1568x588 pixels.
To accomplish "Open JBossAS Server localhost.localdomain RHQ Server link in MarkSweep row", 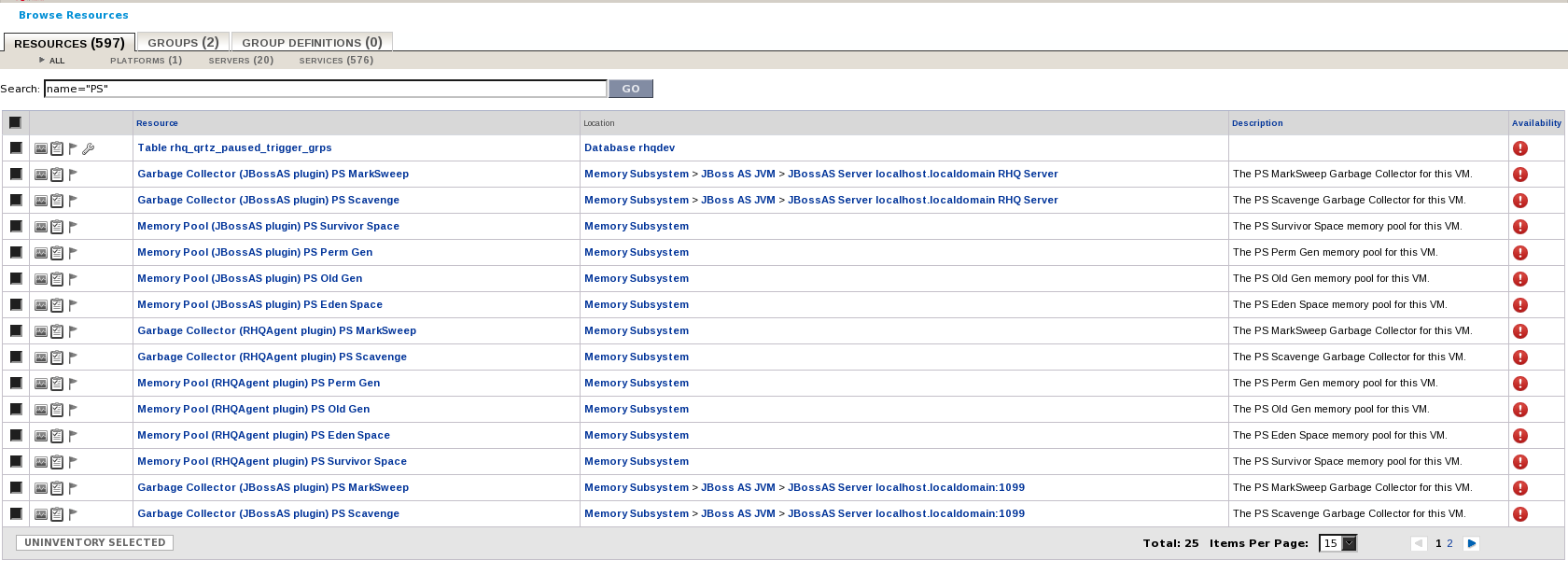I will tap(923, 174).
